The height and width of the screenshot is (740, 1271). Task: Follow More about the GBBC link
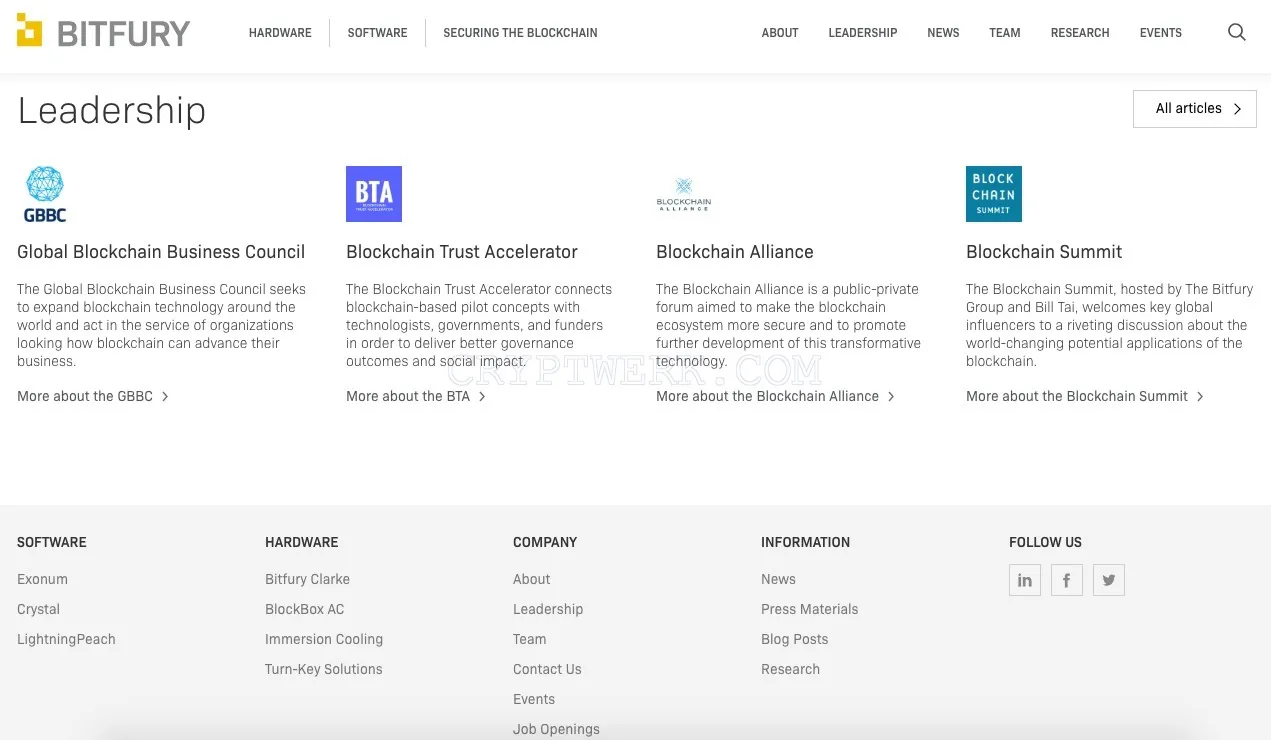tap(93, 396)
